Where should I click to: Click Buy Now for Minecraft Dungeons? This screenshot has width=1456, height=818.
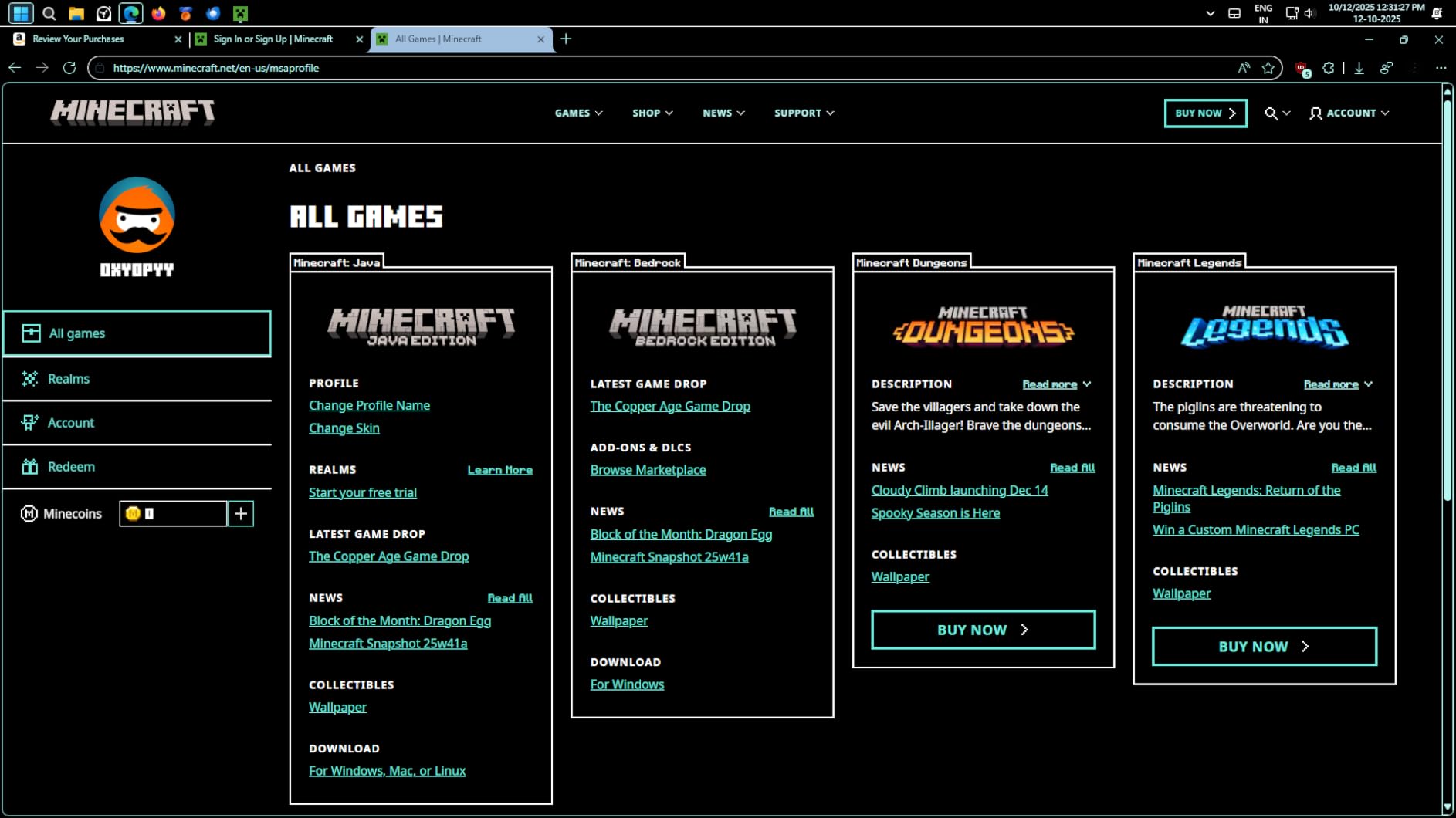point(982,630)
